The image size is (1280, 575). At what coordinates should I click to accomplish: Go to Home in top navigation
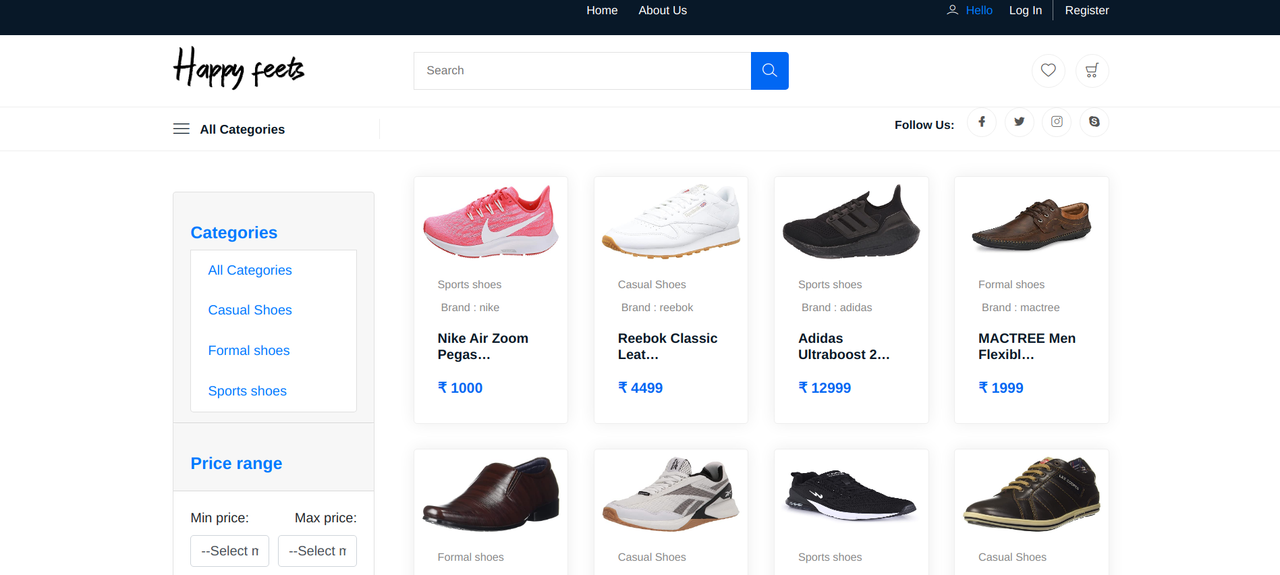[x=602, y=10]
